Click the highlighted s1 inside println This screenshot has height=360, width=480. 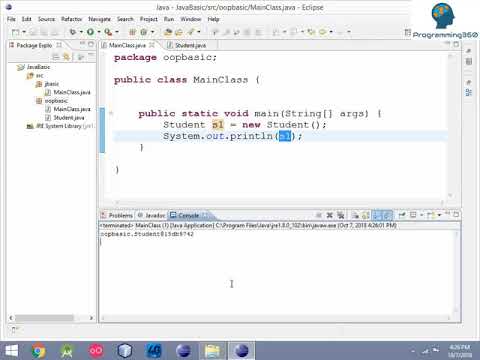click(x=285, y=136)
